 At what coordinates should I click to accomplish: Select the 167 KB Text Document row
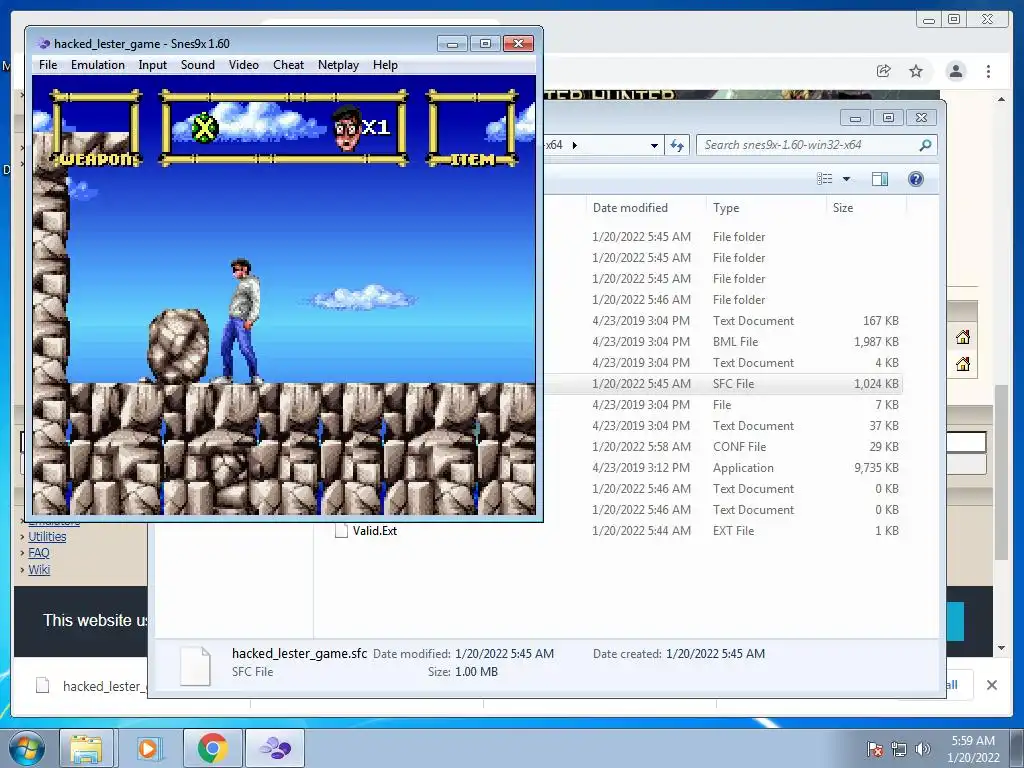point(725,321)
